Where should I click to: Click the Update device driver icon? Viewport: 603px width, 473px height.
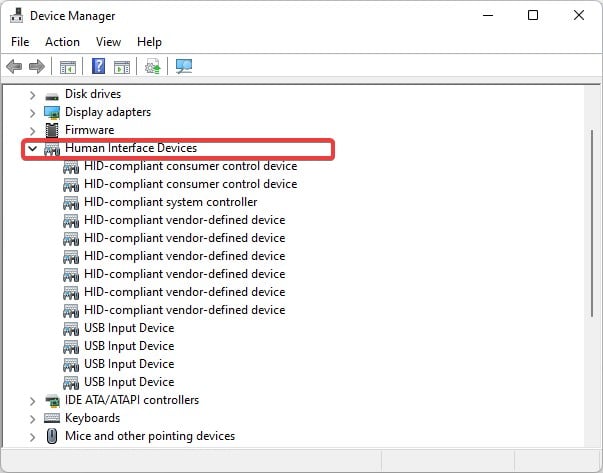[x=153, y=67]
